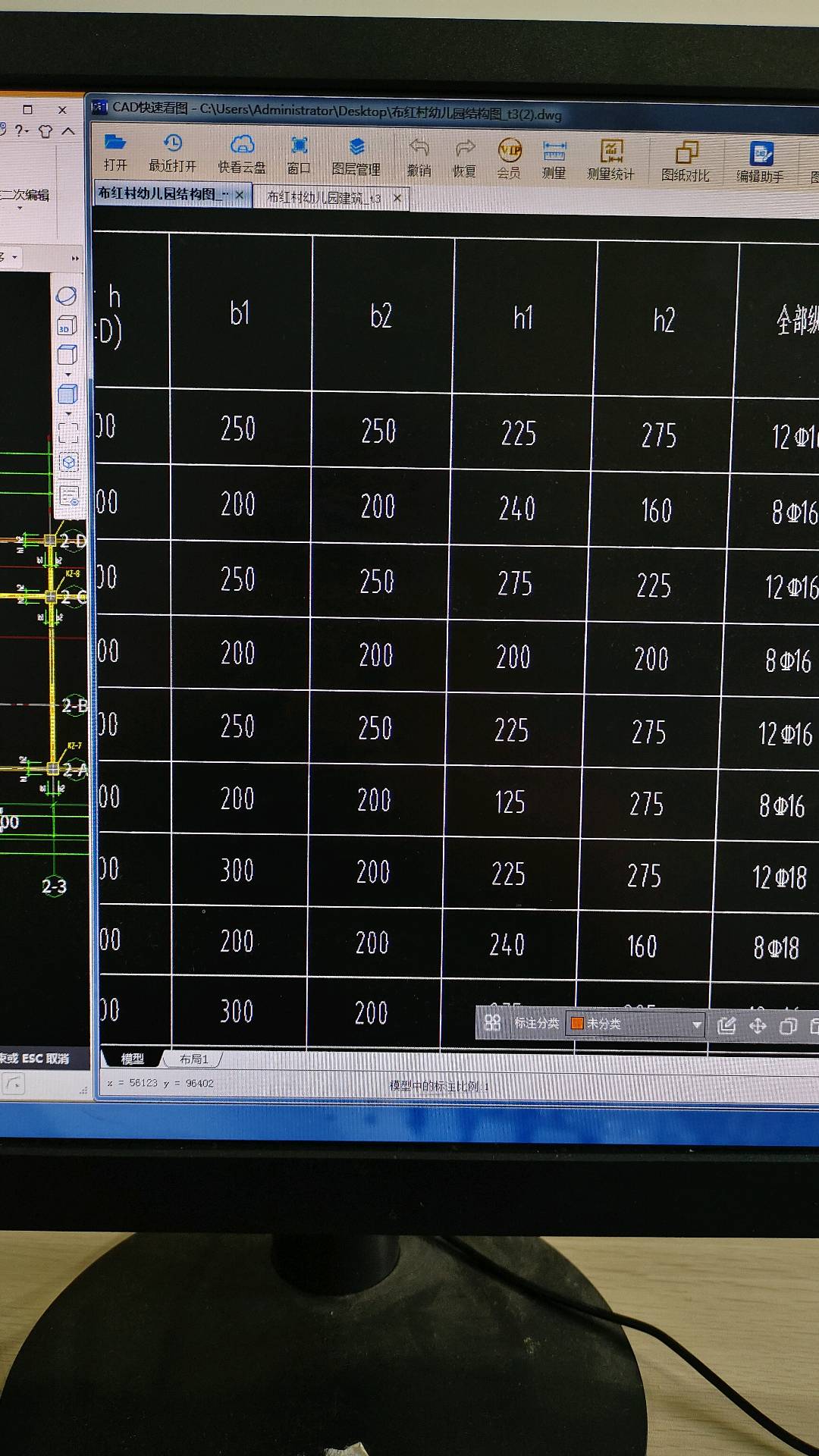Click the 8Φ18 rebar cell
819x1456 pixels.
point(776,948)
